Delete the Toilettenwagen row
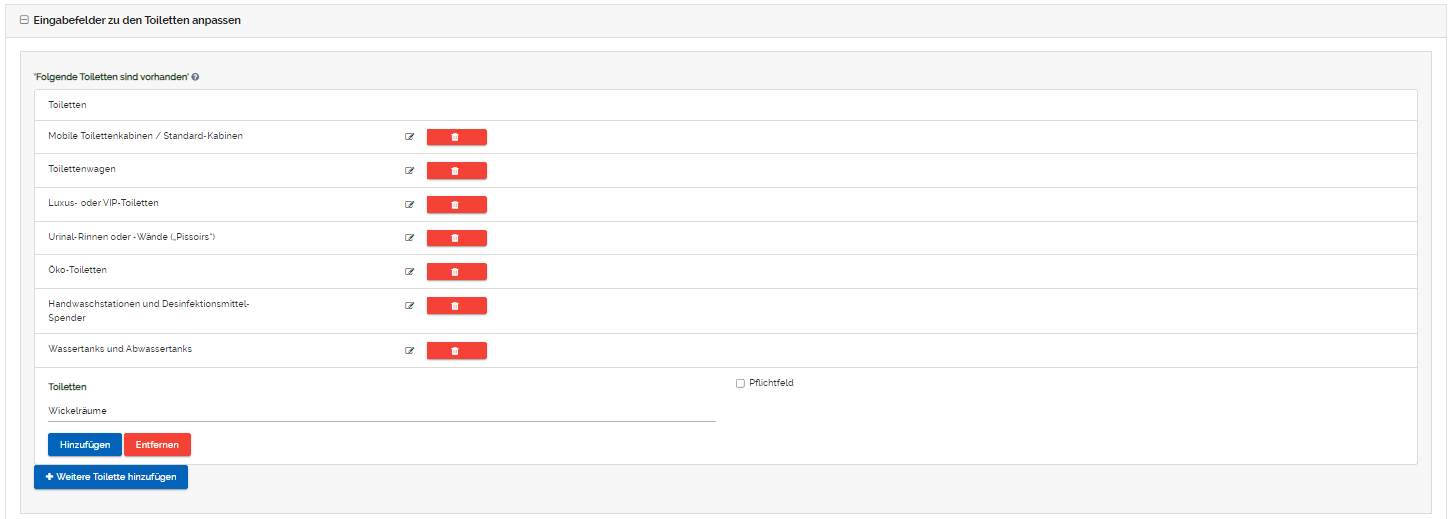Viewport: 1451px width, 519px height. (456, 170)
